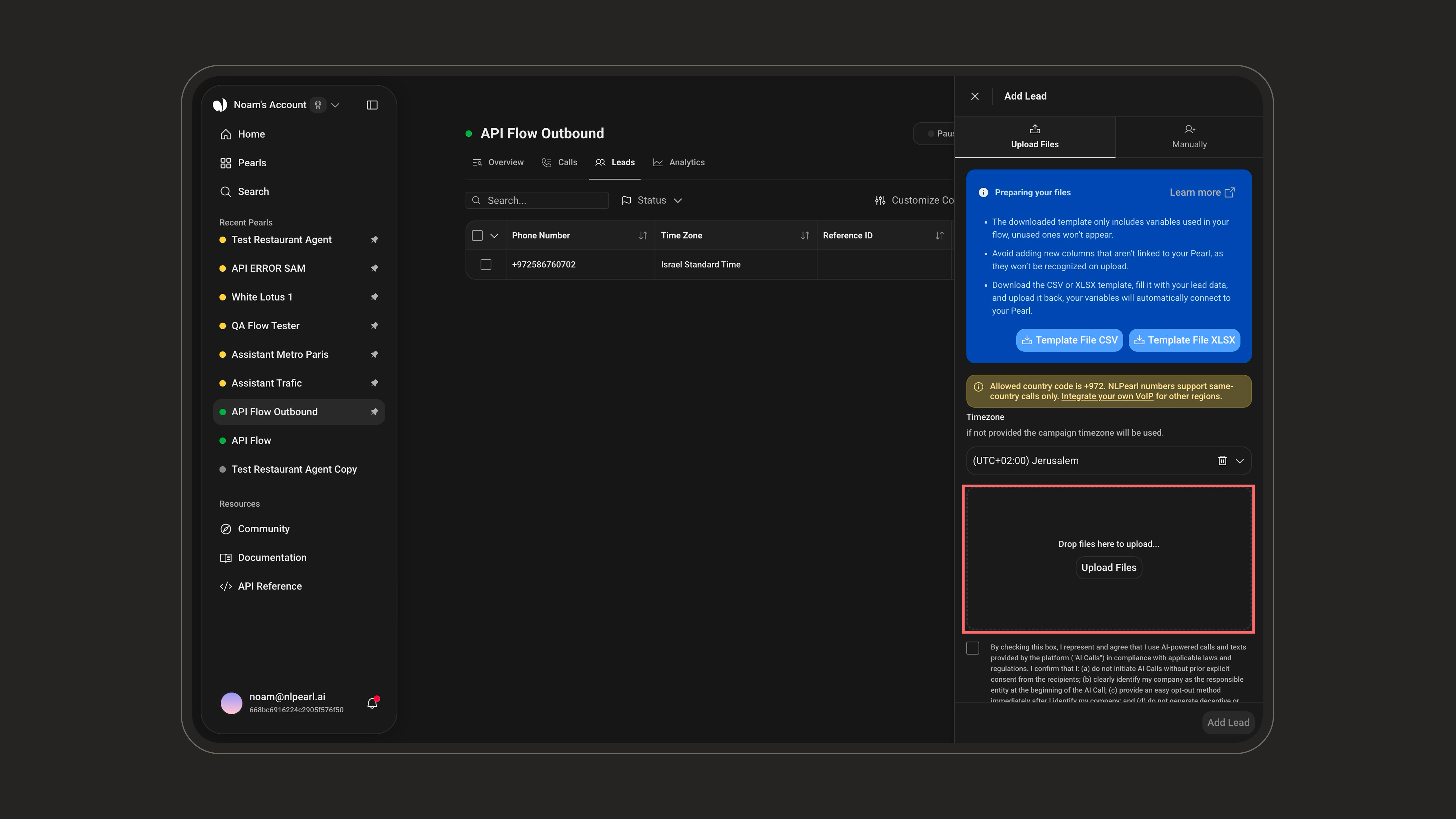
Task: Click Upload Files button in drop zone
Action: pos(1108,568)
